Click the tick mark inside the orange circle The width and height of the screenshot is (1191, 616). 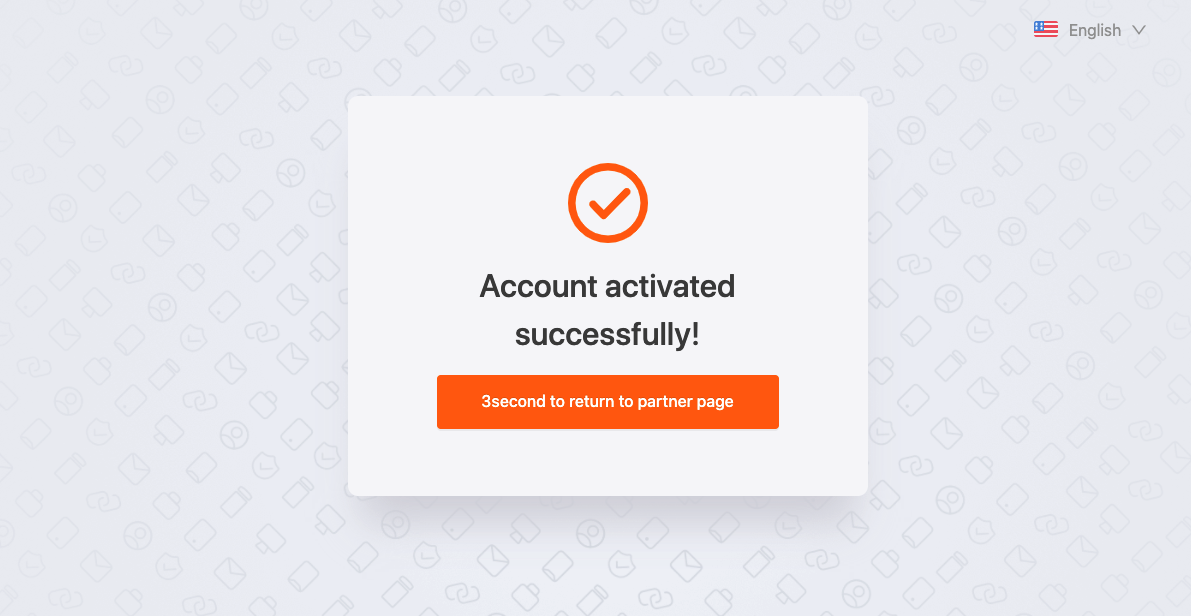click(610, 203)
